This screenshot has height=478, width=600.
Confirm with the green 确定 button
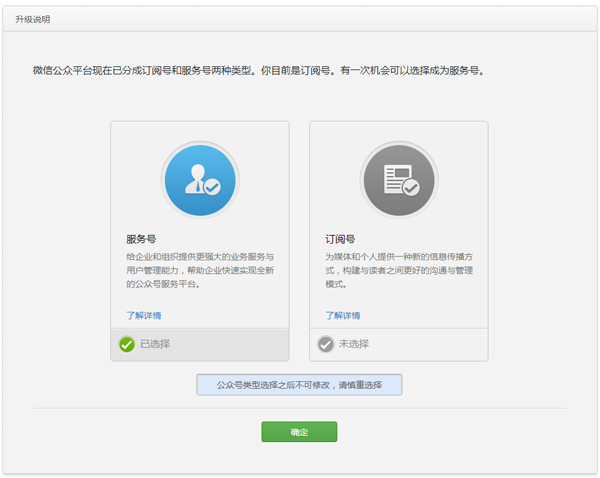coord(299,432)
